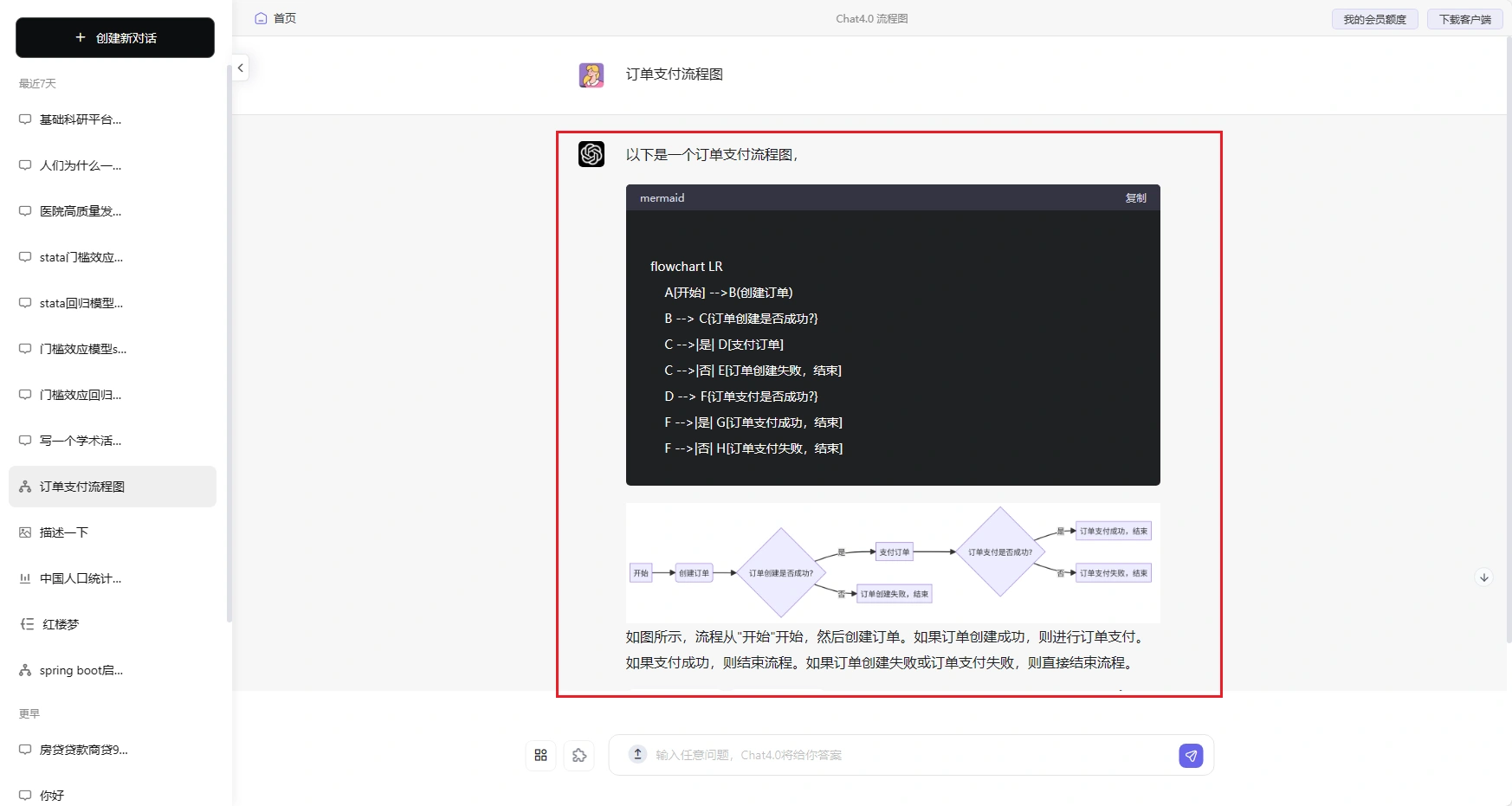Click mind-map icon beside 红楼梦
This screenshot has width=1512, height=806.
click(27, 624)
